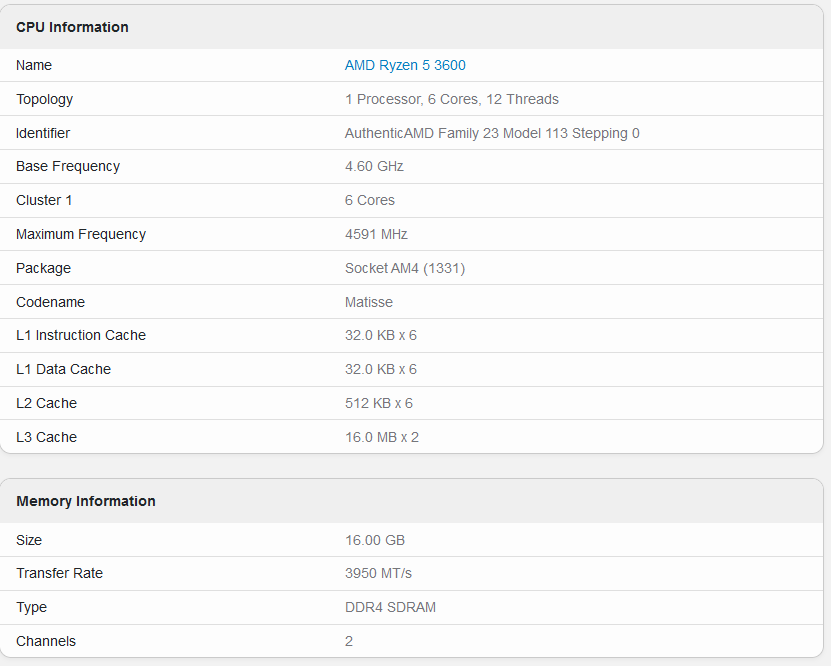Click the Channels row label
The image size is (831, 666).
[x=46, y=641]
